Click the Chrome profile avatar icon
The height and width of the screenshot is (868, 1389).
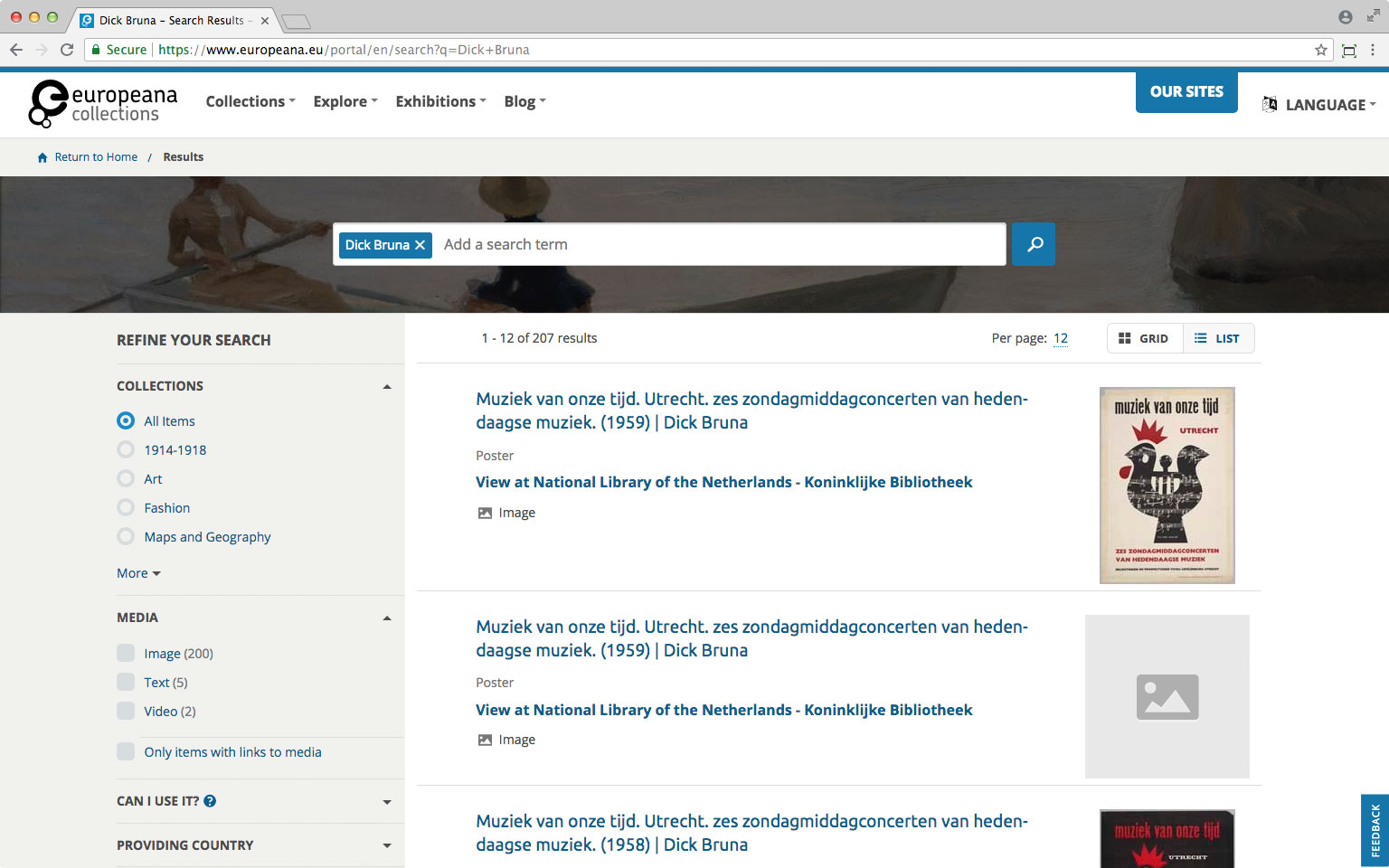coord(1346,17)
